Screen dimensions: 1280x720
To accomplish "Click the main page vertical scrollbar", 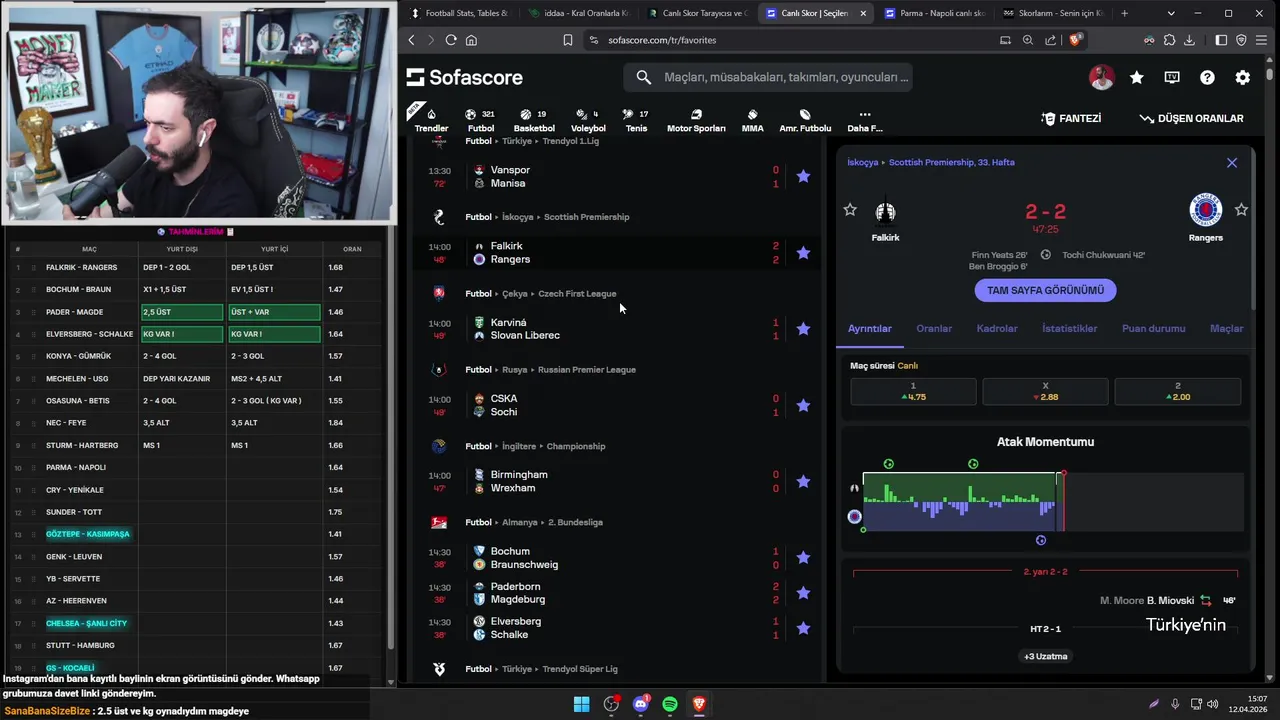I will [x=1271, y=73].
